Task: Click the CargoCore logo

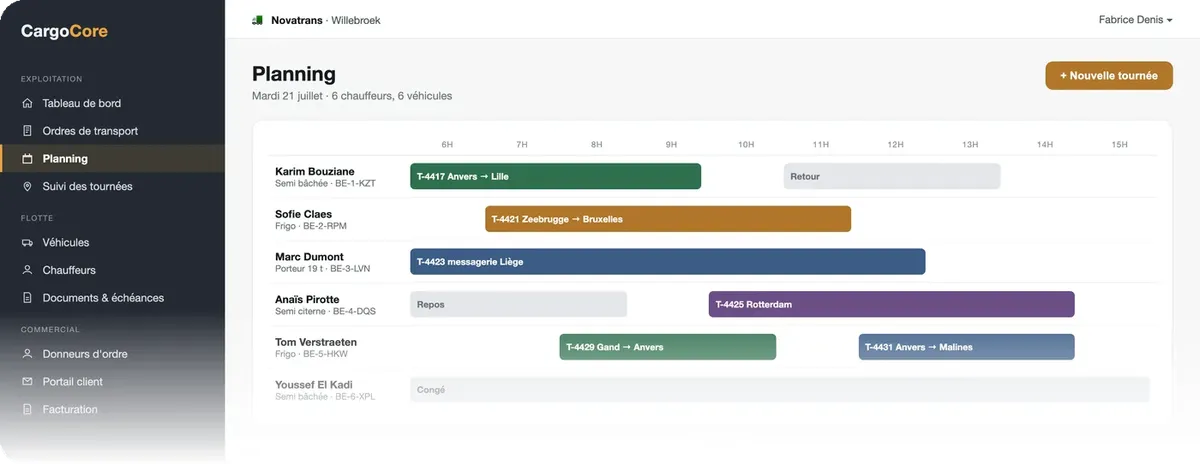Action: coord(64,31)
